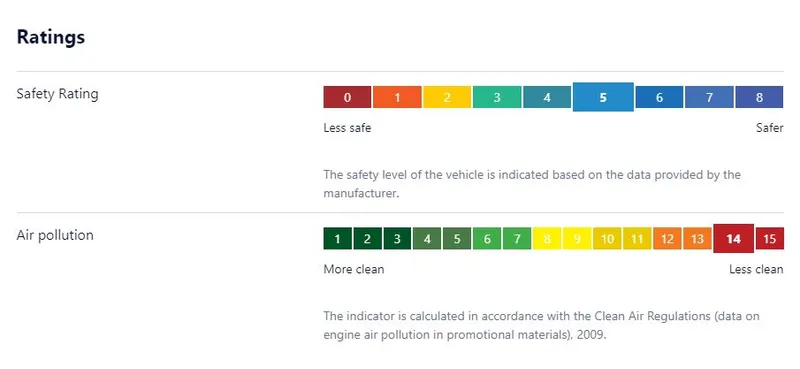Click the red safety rating 0 box

point(347,97)
